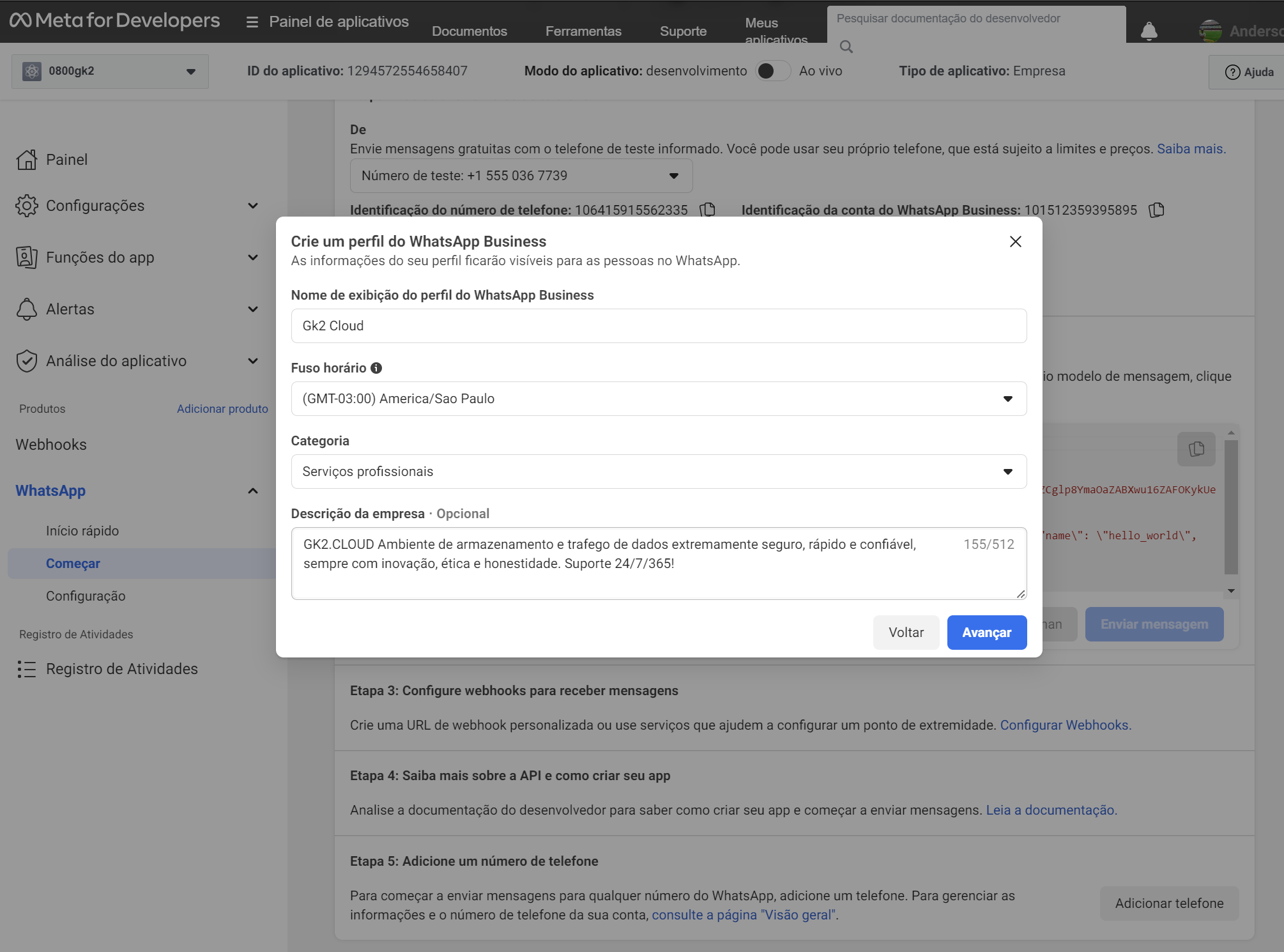Click the Alertas bell icon in sidebar
Screen dimensions: 1284x952
coord(27,309)
